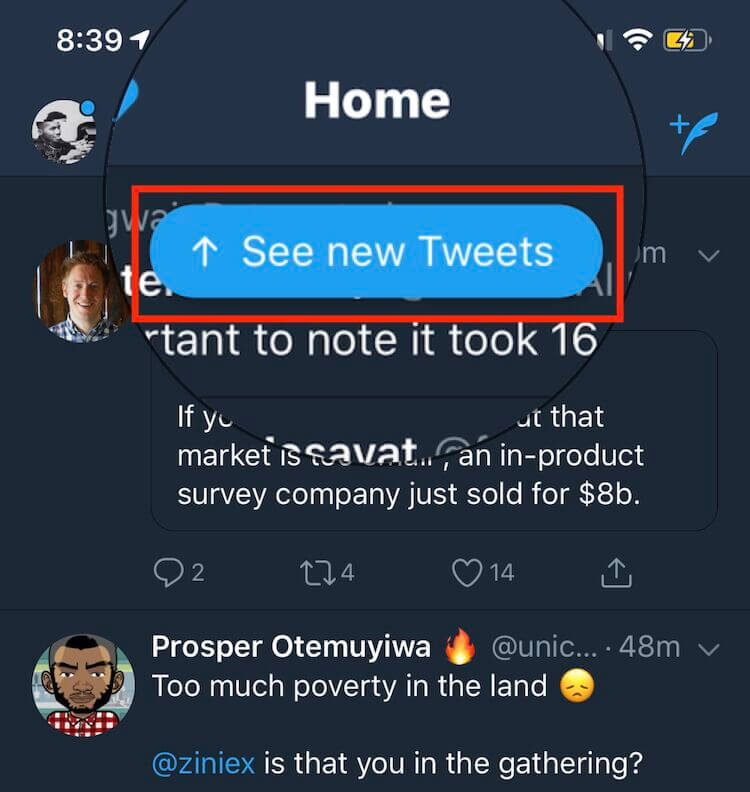Retweet the tweet with 4 retweets
The height and width of the screenshot is (792, 750).
coord(316,572)
